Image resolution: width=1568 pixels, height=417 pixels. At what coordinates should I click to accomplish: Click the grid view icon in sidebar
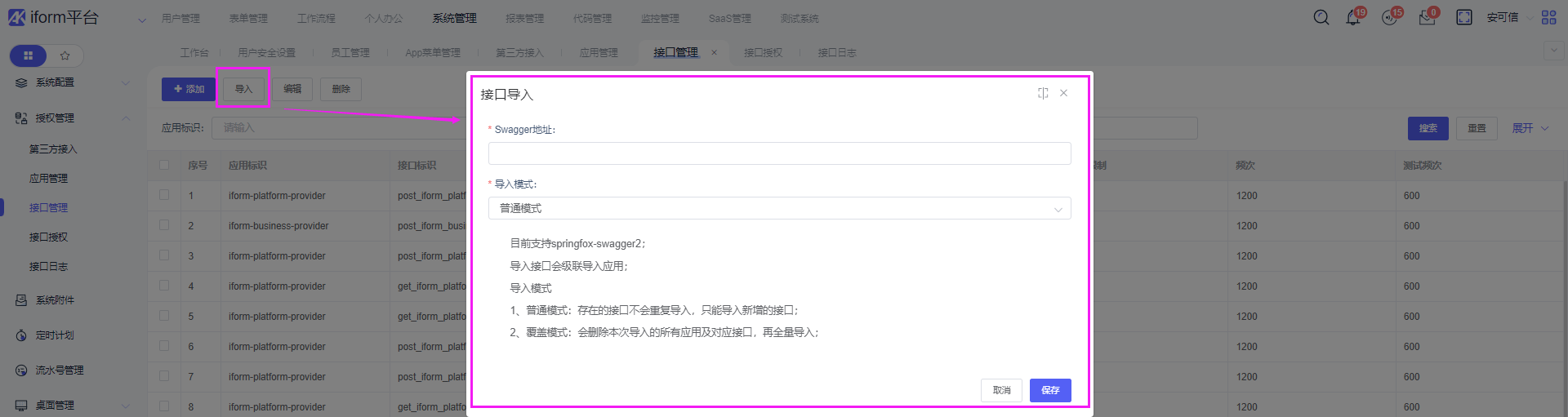(28, 55)
